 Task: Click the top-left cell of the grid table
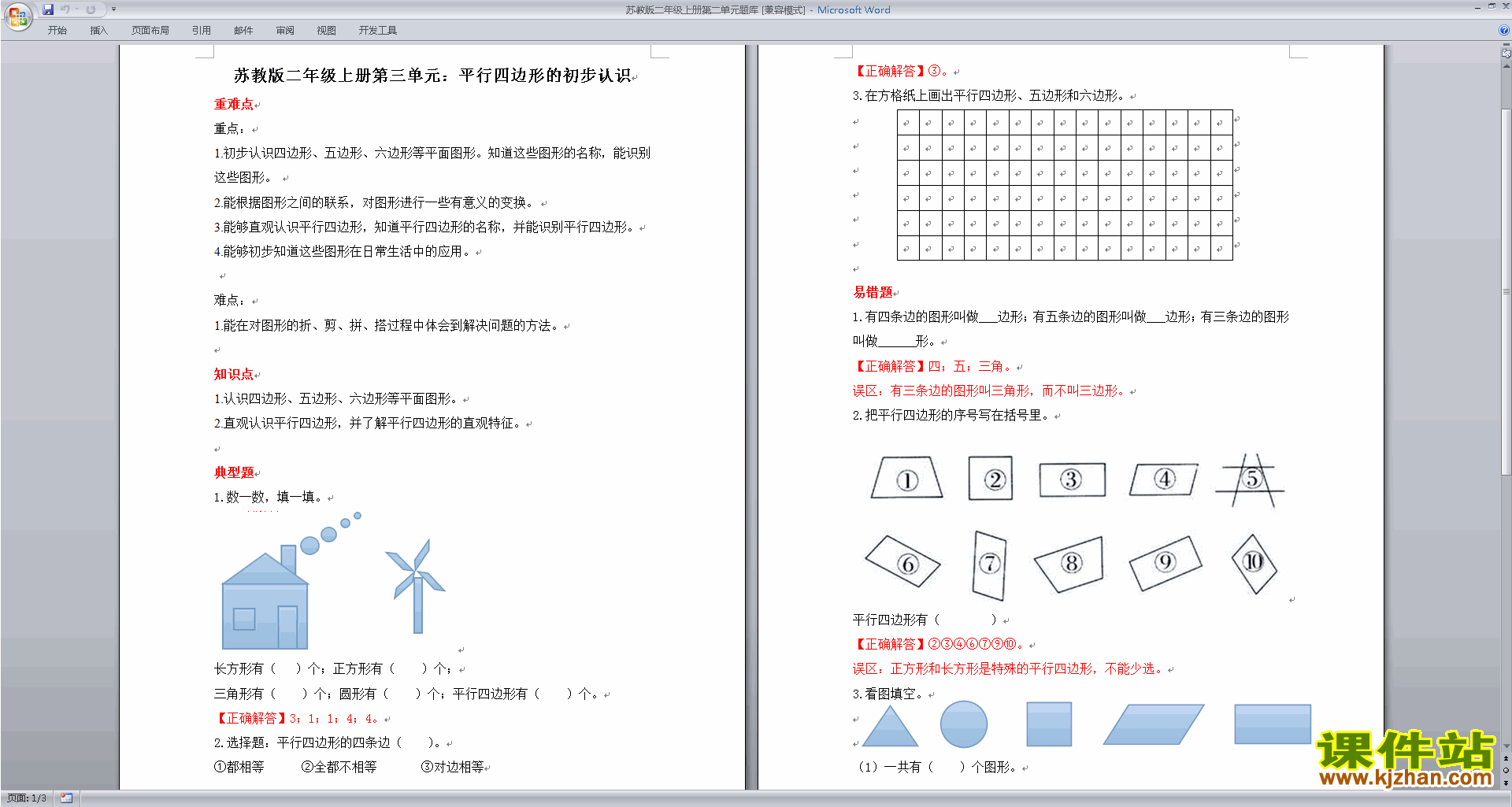point(908,122)
